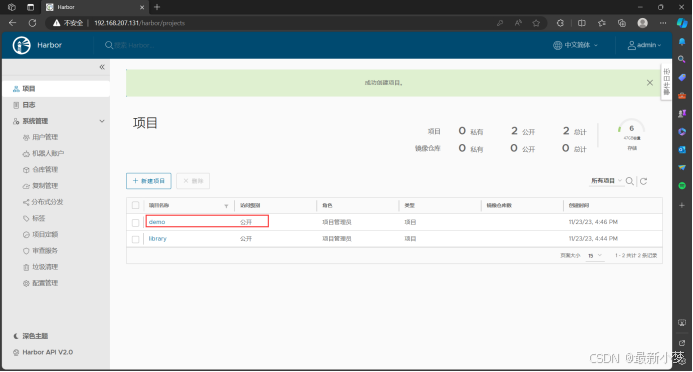Open Outlook in the Edge sidebar
Image resolution: width=693 pixels, height=372 pixels.
click(682, 149)
